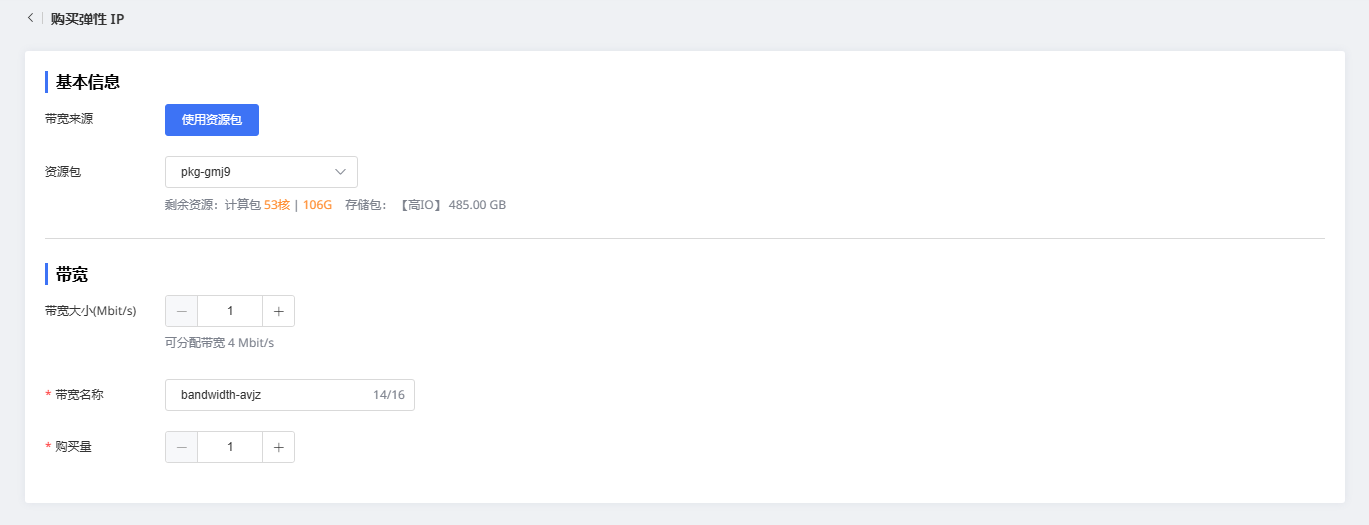Click the 带宽名称 required label
The width and height of the screenshot is (1369, 525).
point(79,395)
